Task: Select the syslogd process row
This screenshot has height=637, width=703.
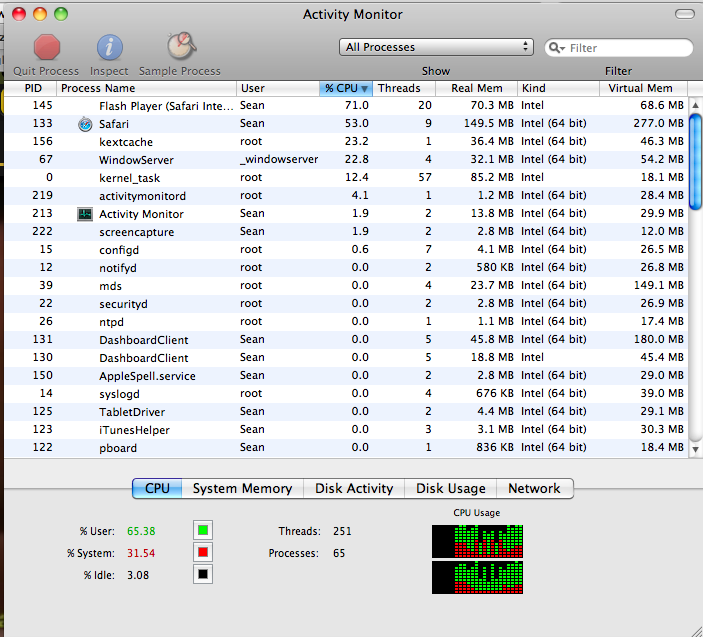Action: (x=346, y=394)
